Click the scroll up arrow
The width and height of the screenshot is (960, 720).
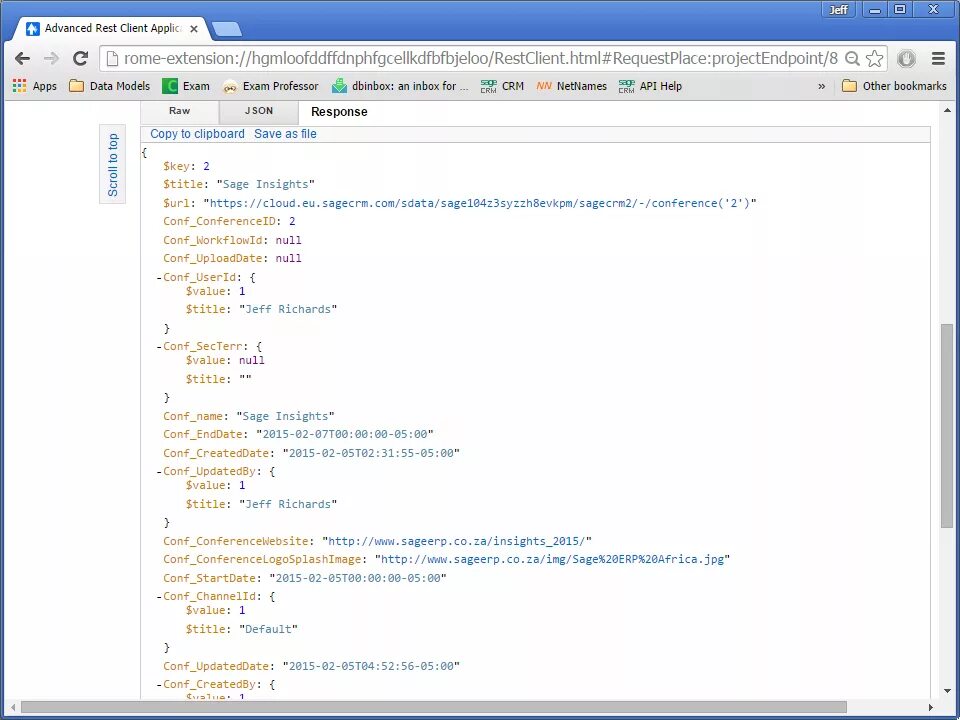[x=947, y=111]
